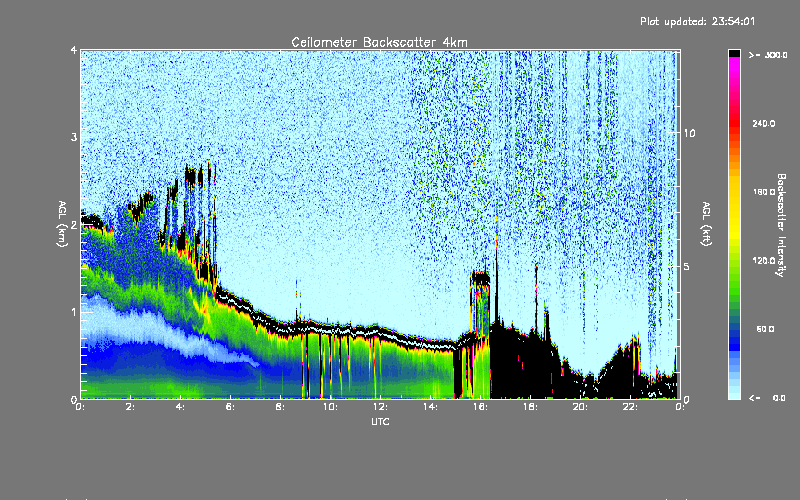Screen dimensions: 800x500
Task: Click the tall cloud column near 16: UTC
Action: (x=480, y=306)
